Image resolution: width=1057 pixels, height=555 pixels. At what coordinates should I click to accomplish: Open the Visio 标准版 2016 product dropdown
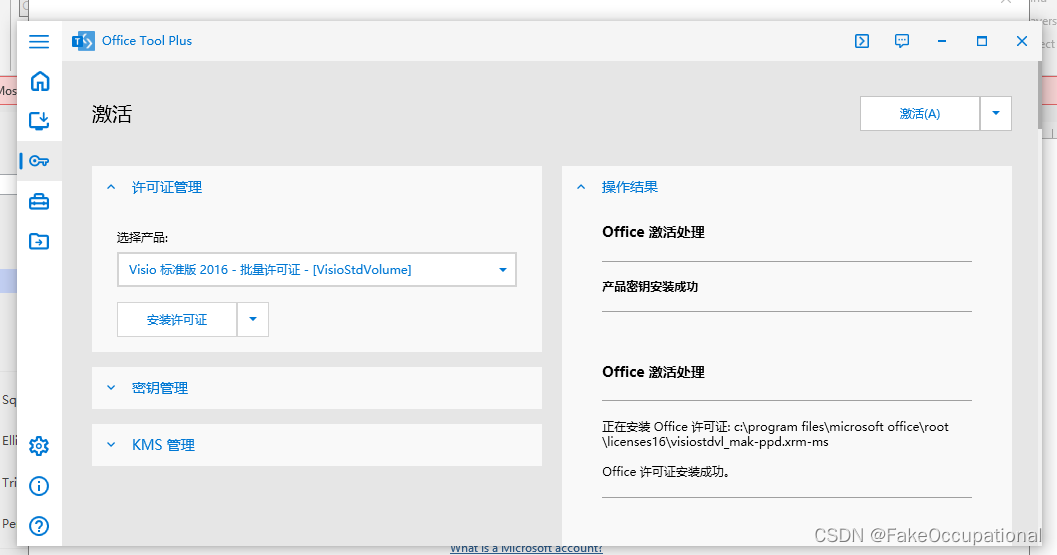pyautogui.click(x=317, y=270)
